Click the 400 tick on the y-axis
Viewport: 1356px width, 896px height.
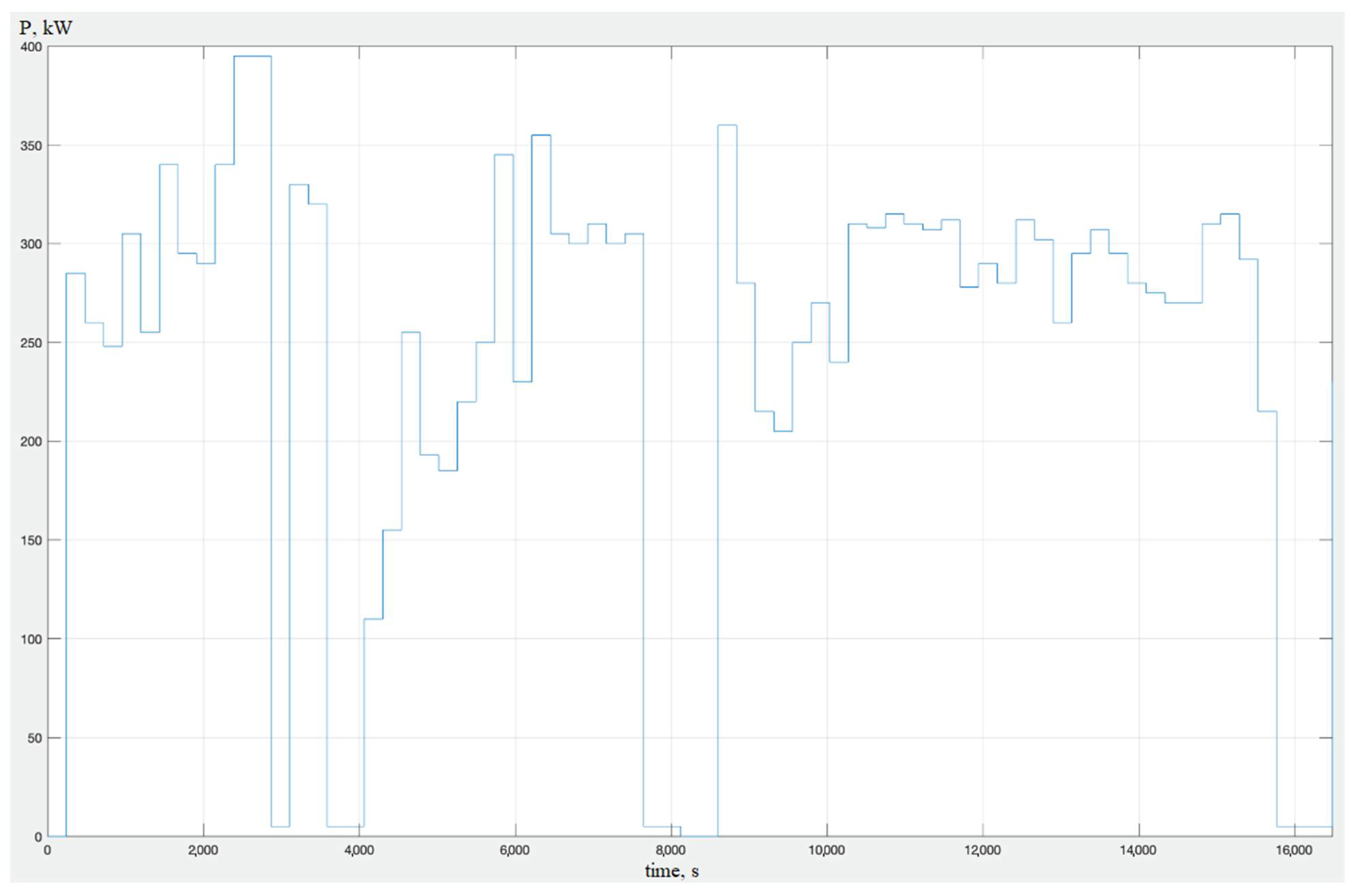coord(32,47)
